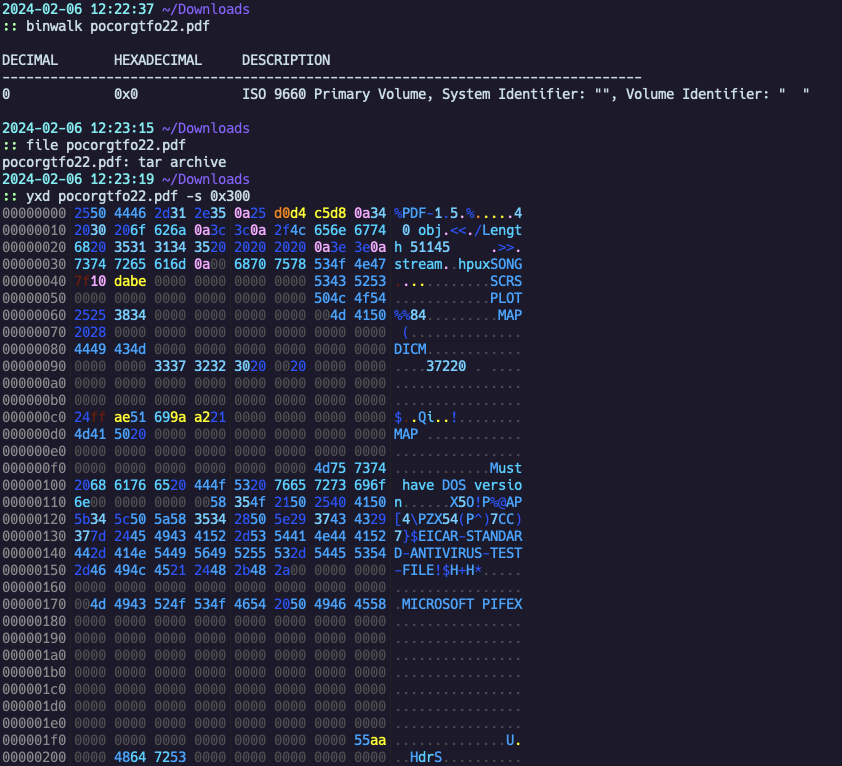Viewport: 842px width, 766px height.
Task: Click the 'binwalk pocorgtfo22.pdf' command line
Action: coord(118,26)
